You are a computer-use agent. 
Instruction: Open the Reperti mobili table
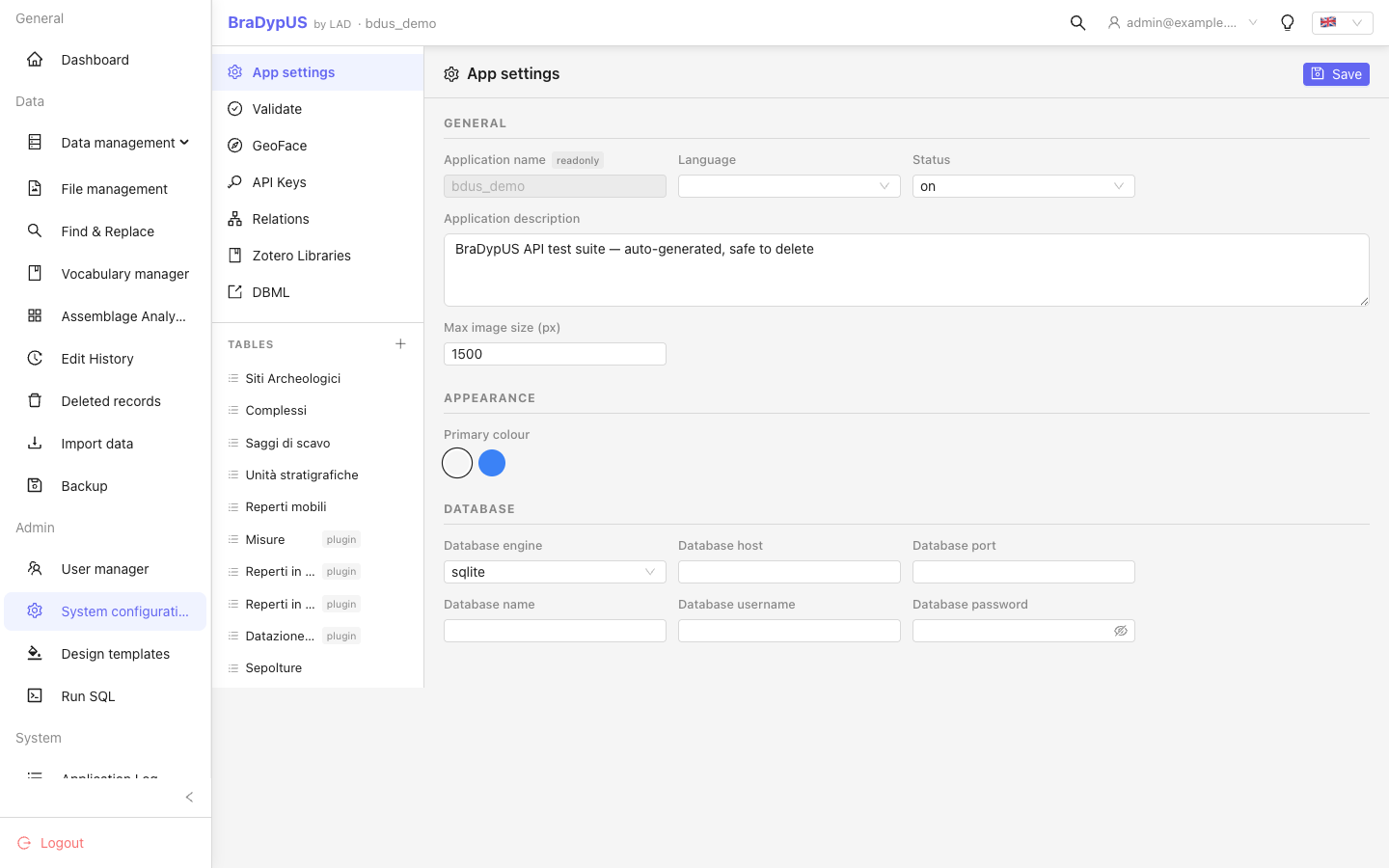click(x=317, y=506)
